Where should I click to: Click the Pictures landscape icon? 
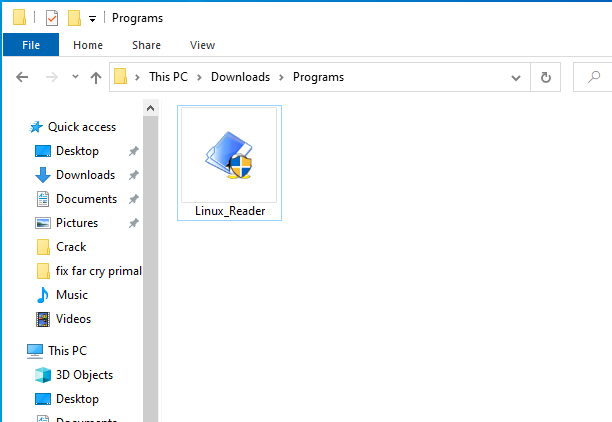tap(43, 223)
